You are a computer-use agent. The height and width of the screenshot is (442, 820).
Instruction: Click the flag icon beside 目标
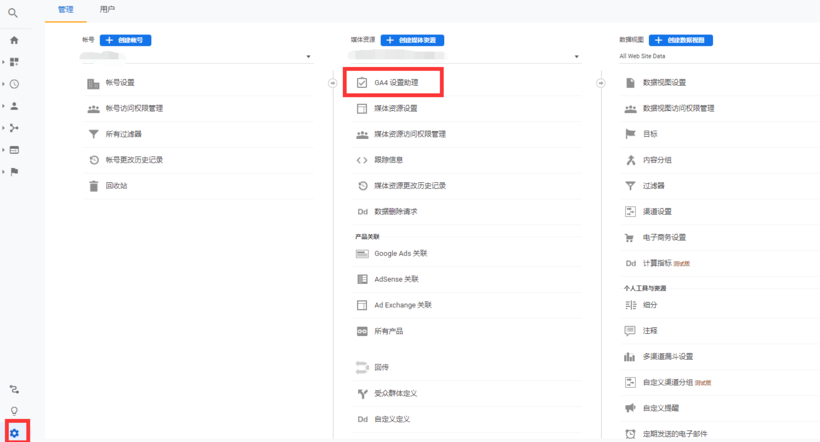[630, 134]
